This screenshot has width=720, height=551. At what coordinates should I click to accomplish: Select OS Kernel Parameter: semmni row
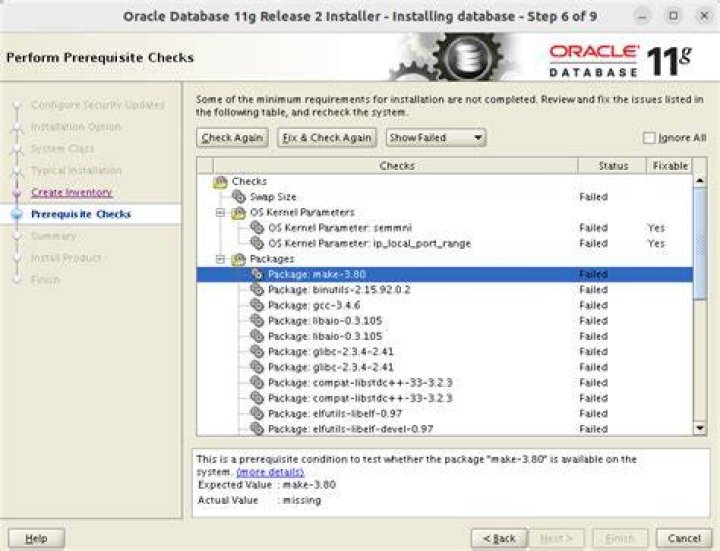[x=444, y=228]
